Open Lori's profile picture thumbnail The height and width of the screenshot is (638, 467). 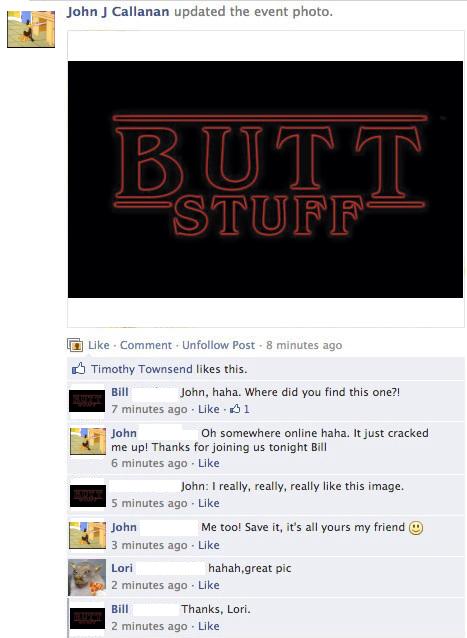[x=87, y=577]
